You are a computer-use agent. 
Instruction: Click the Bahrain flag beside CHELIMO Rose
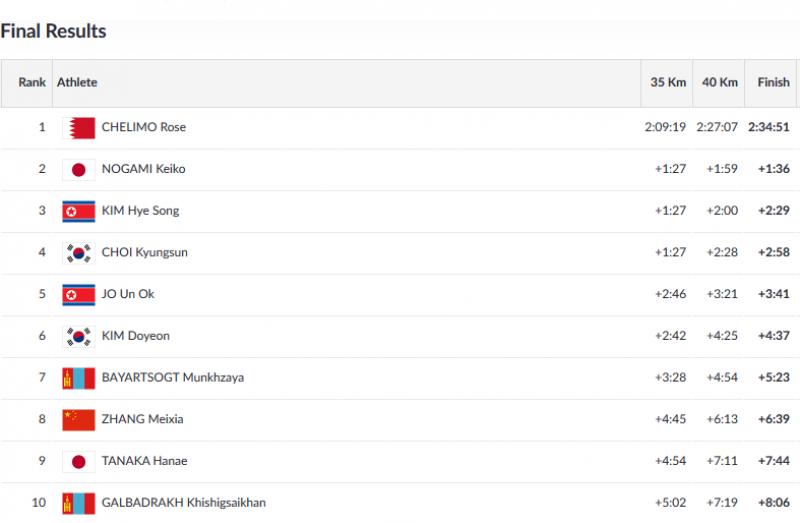79,128
